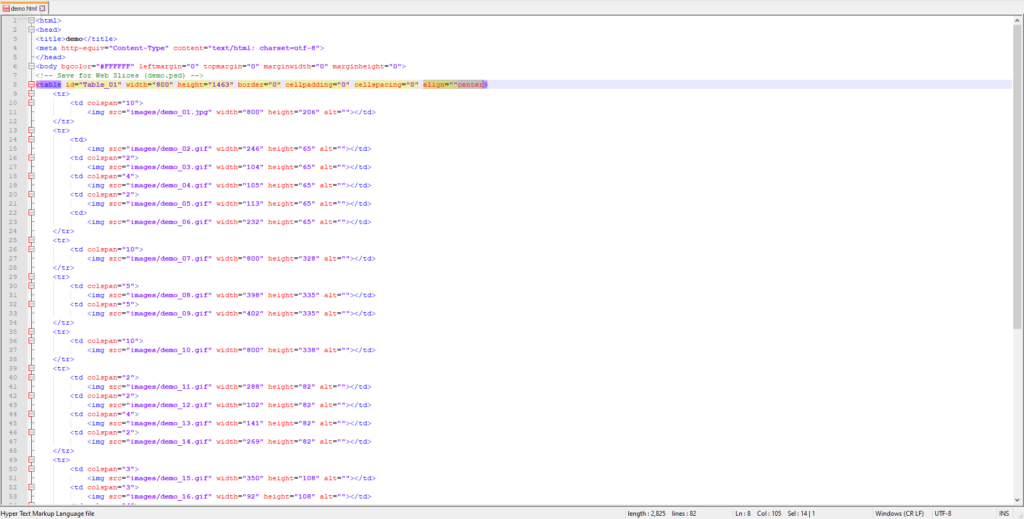1024x519 pixels.
Task: Click the vertical scrollbar of the editor
Action: [1018, 261]
